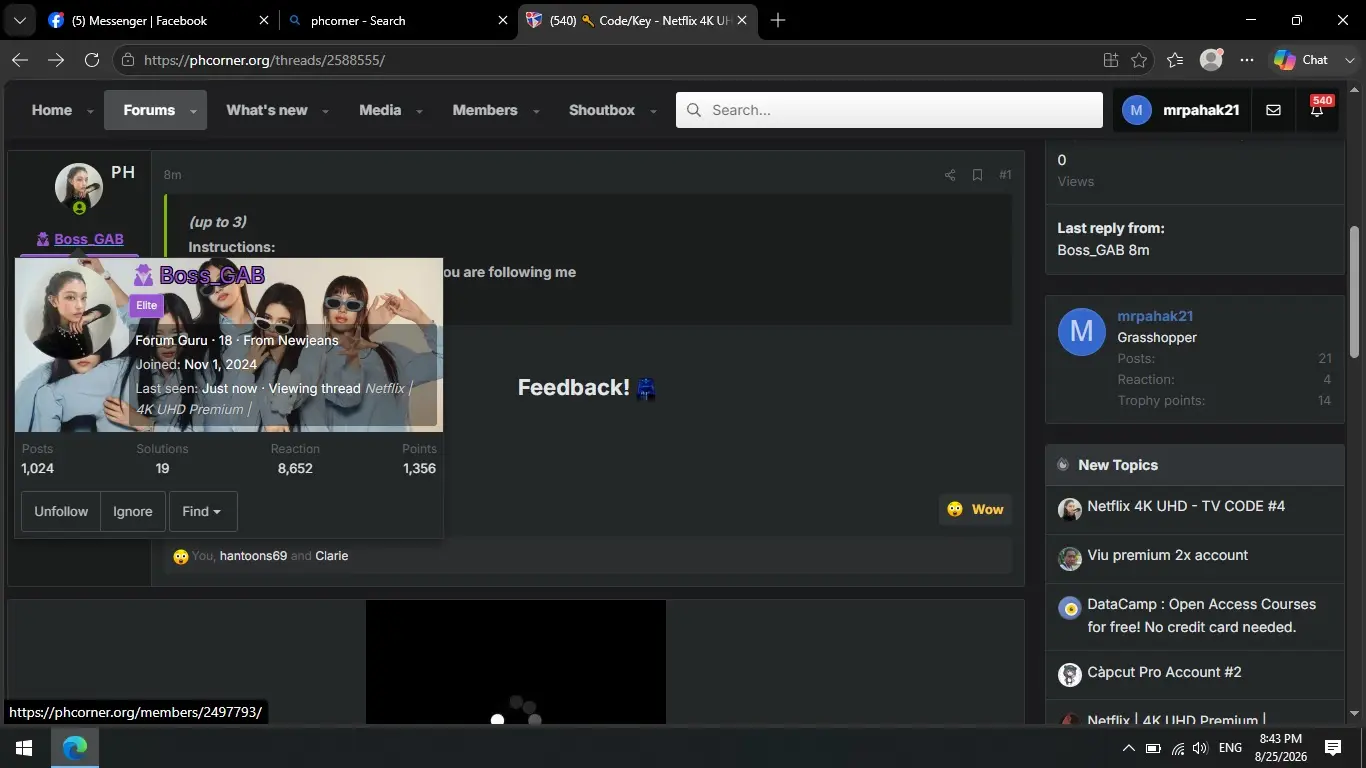Screen dimensions: 1366x768
Task: Open Boss_GAB name in profile card
Action: 211,275
